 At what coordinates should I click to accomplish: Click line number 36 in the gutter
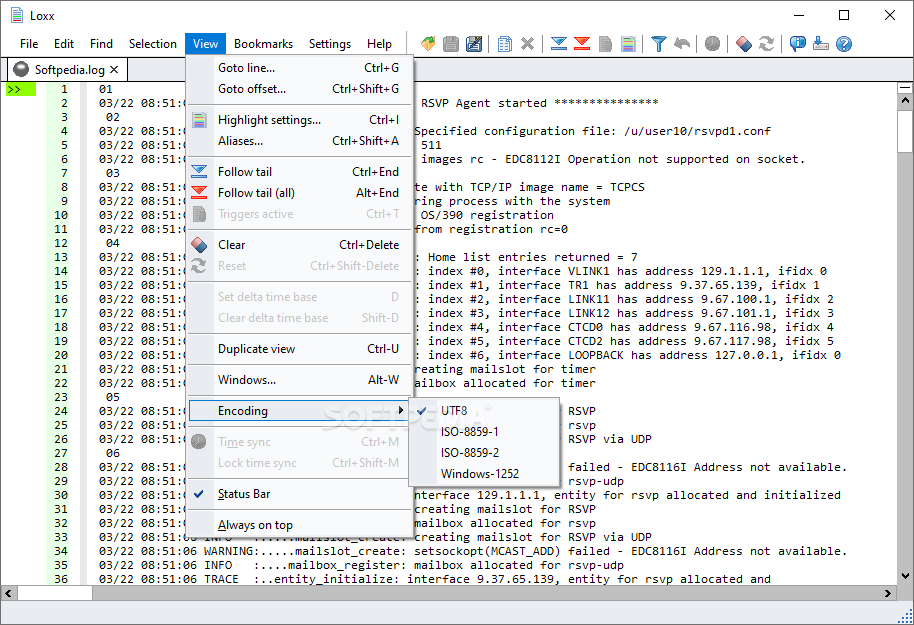click(61, 579)
